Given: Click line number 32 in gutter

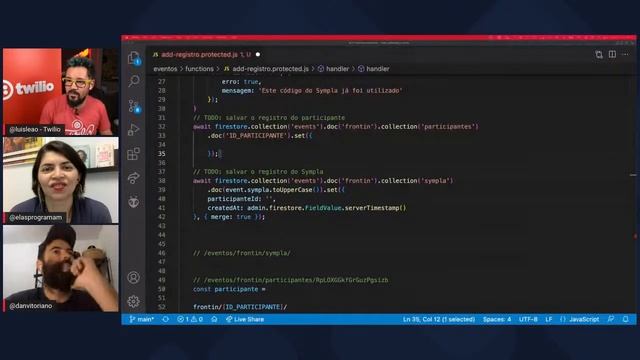Looking at the screenshot, I should tap(162, 127).
